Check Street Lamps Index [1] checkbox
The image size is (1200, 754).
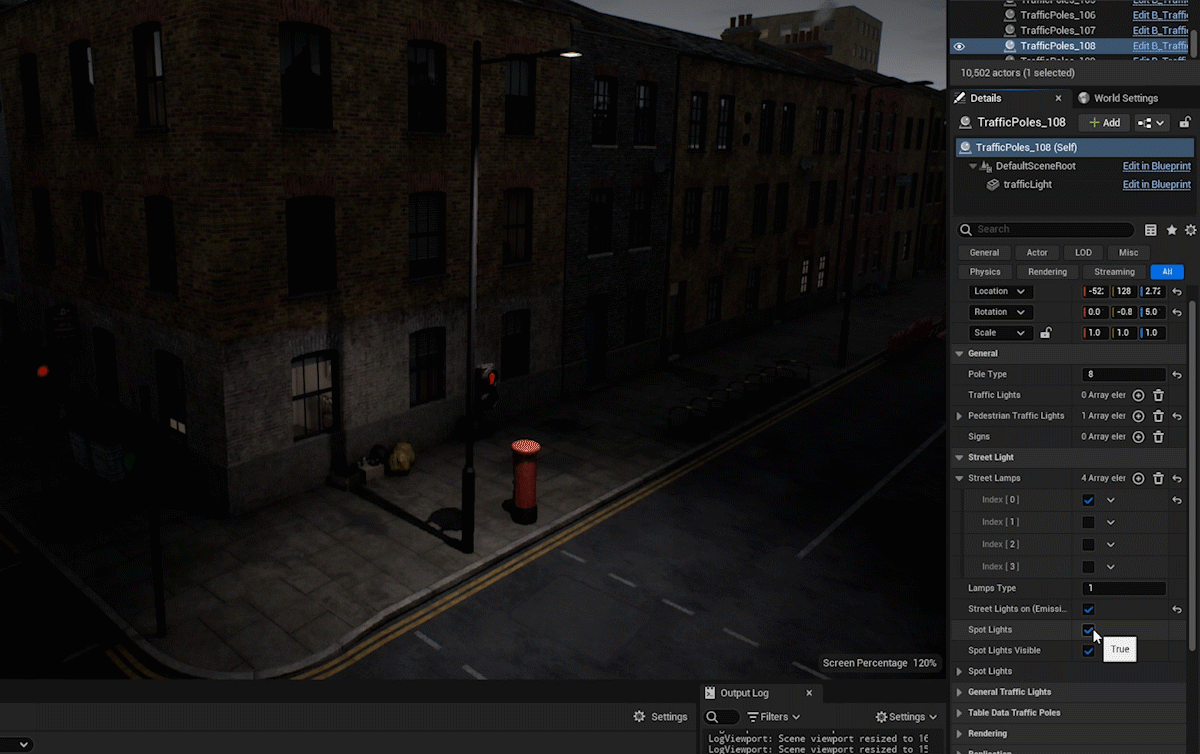coord(1088,522)
